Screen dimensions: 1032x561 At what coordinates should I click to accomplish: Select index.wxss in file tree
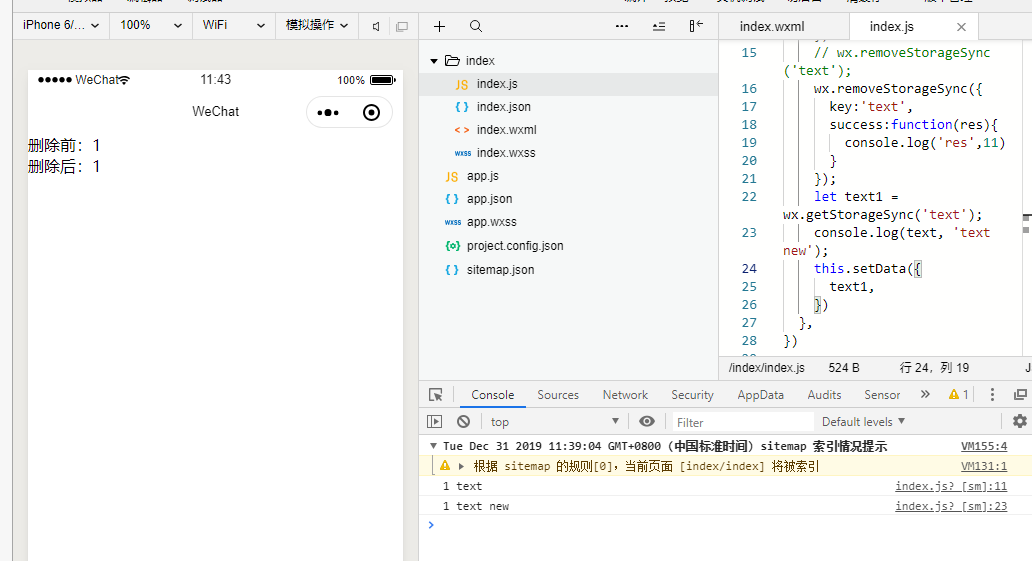pyautogui.click(x=569, y=153)
